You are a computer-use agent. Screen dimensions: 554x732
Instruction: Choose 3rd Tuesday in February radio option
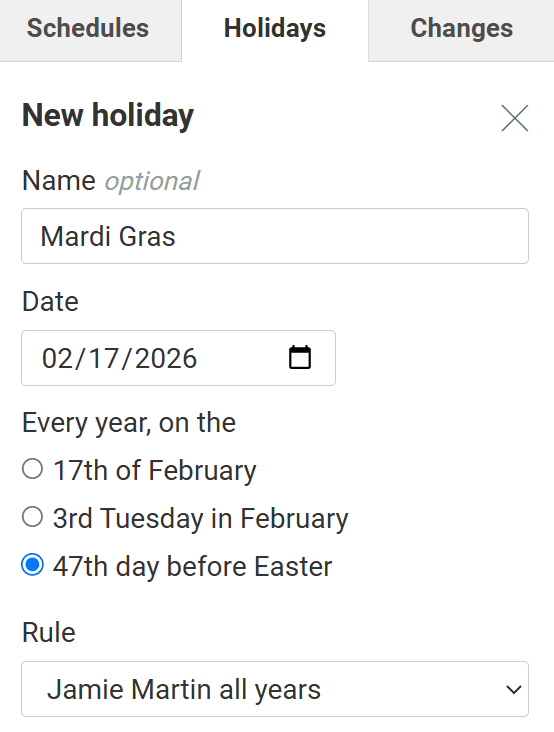(33, 517)
